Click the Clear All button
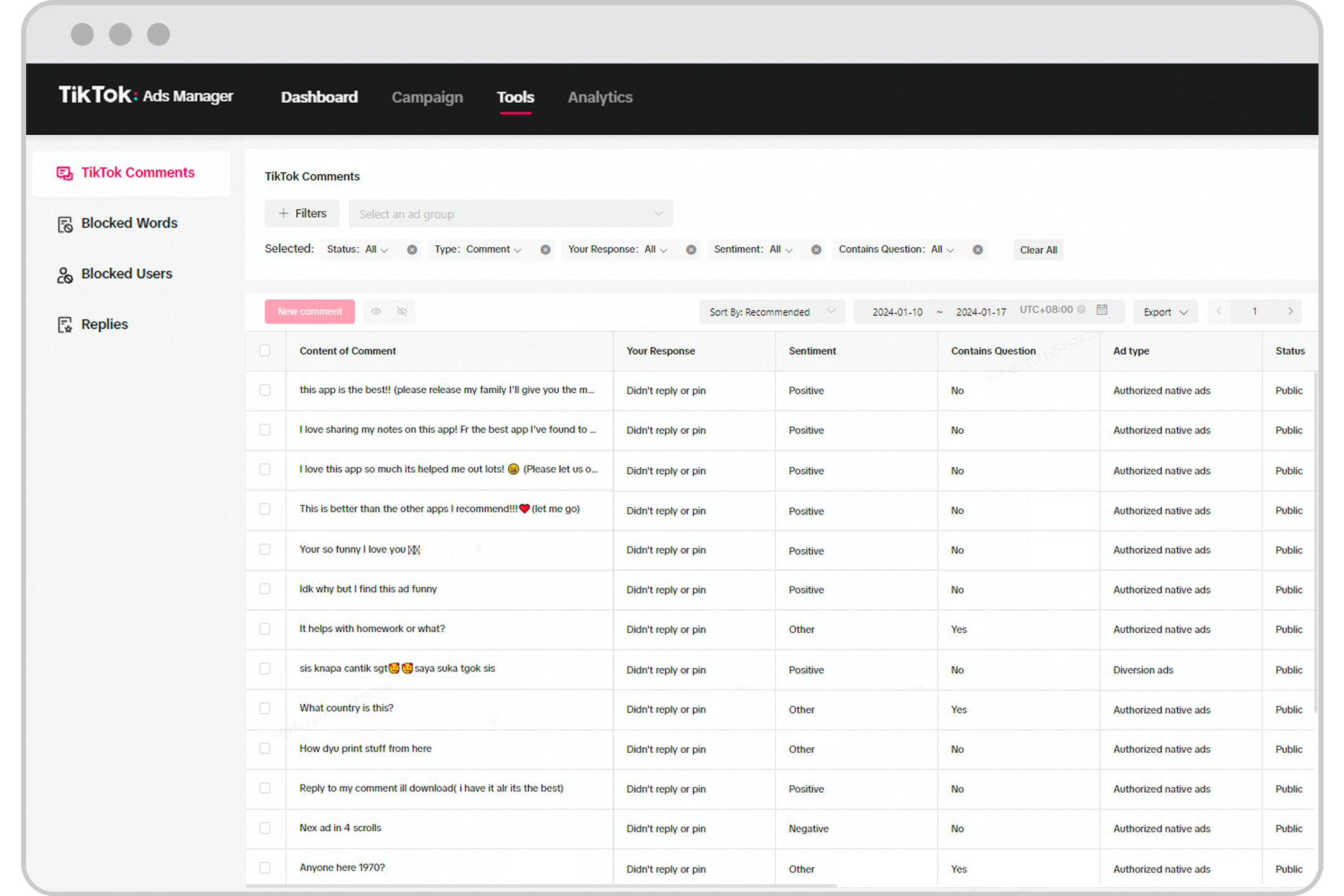This screenshot has height=896, width=1344. tap(1038, 250)
